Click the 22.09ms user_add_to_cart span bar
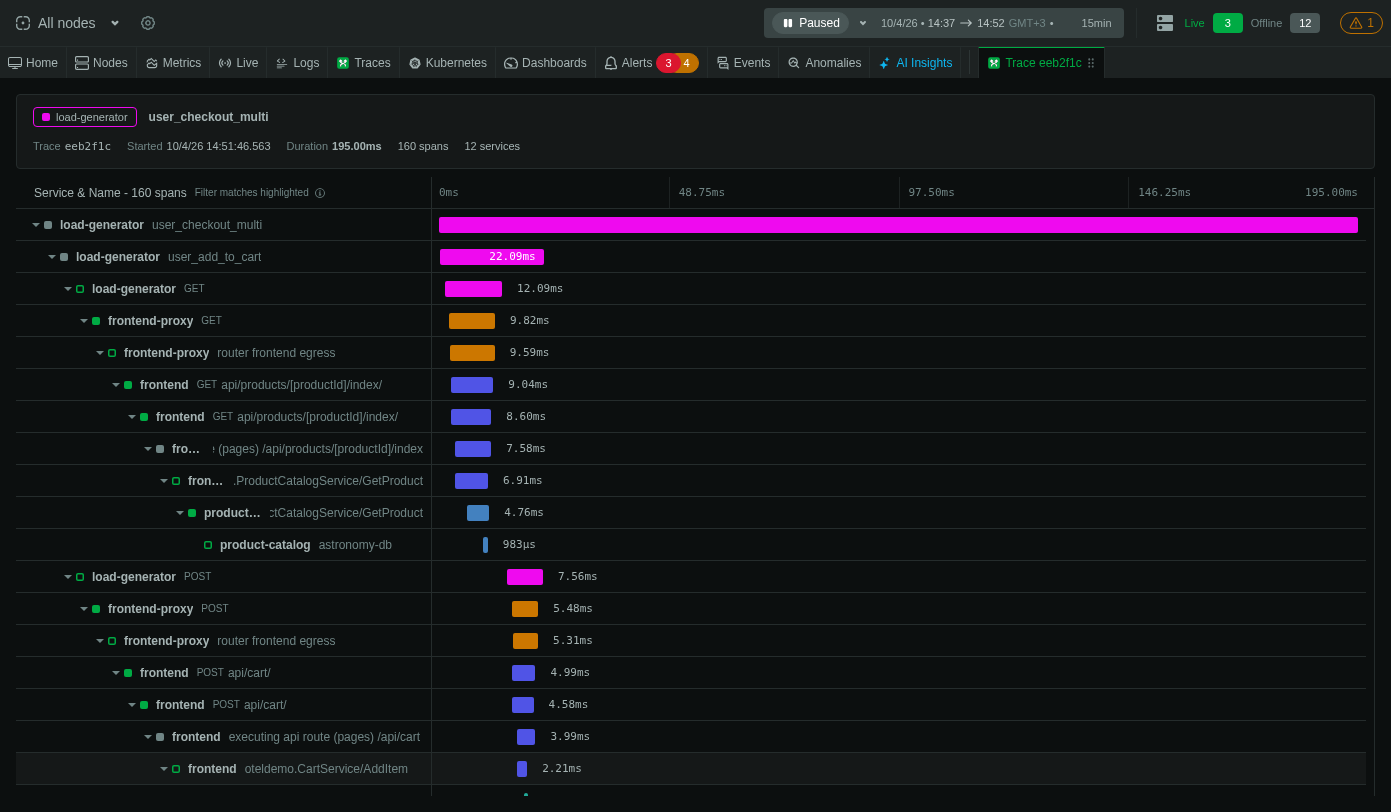1391x812 pixels. pos(492,257)
